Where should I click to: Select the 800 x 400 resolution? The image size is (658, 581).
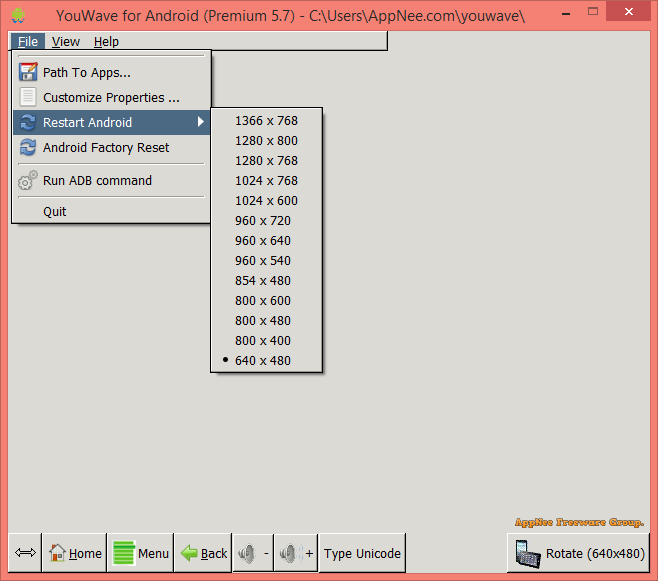266,341
